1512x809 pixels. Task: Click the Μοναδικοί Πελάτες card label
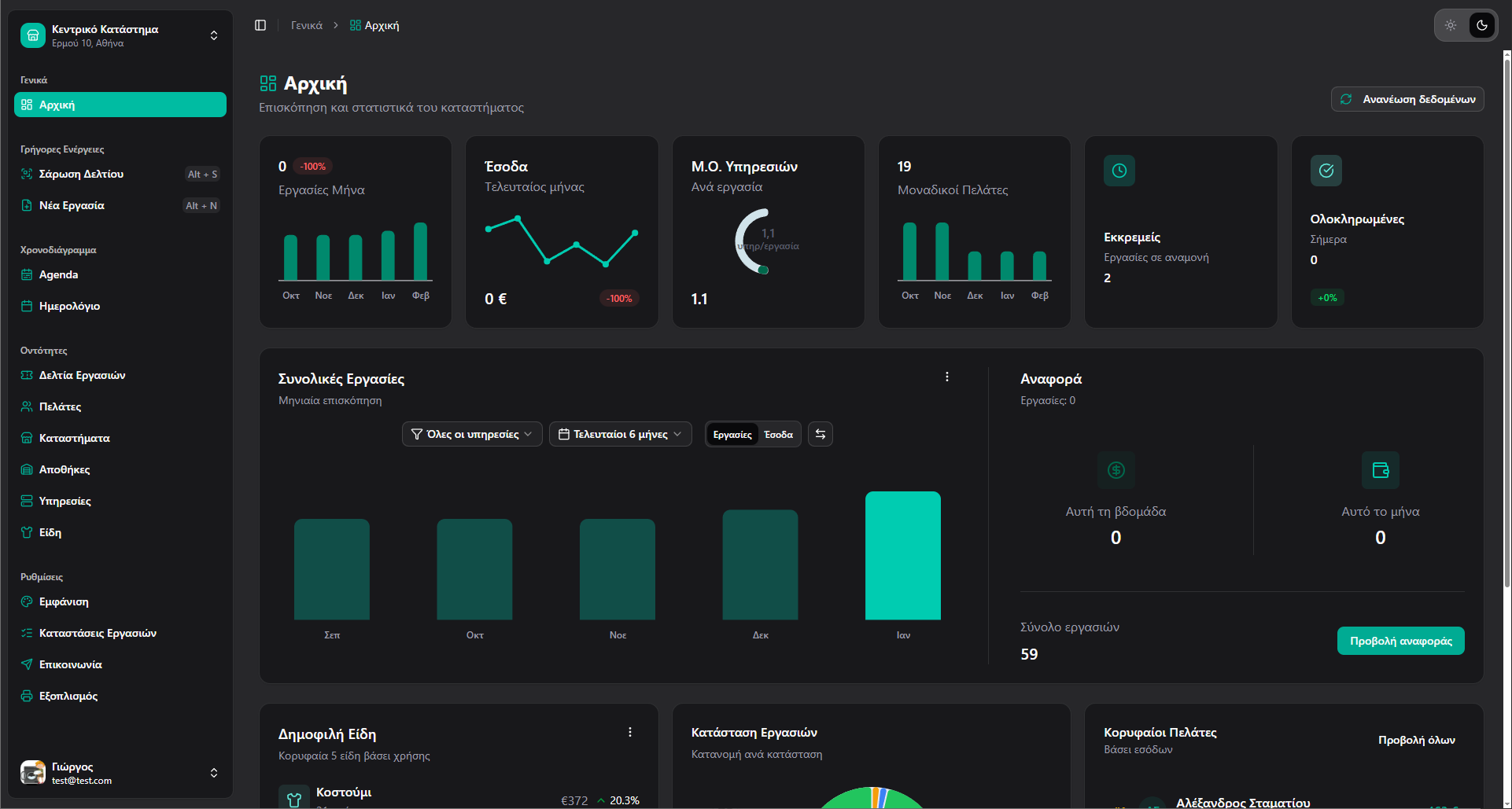click(x=953, y=190)
